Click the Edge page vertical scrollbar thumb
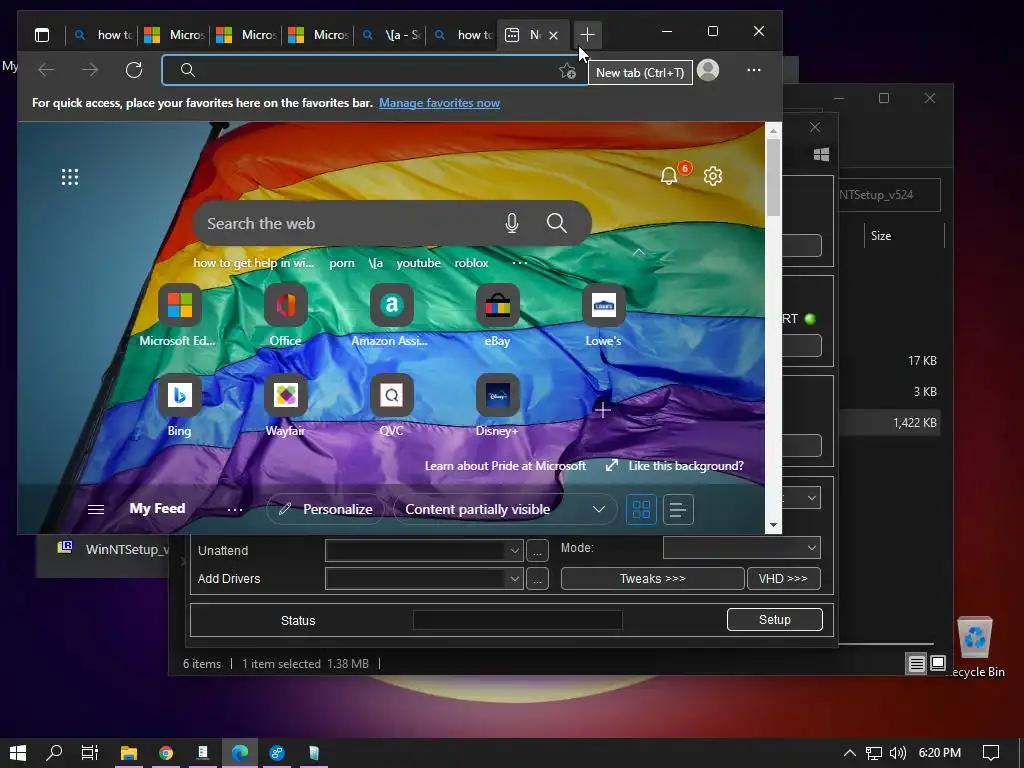1024x768 pixels. coord(773,177)
